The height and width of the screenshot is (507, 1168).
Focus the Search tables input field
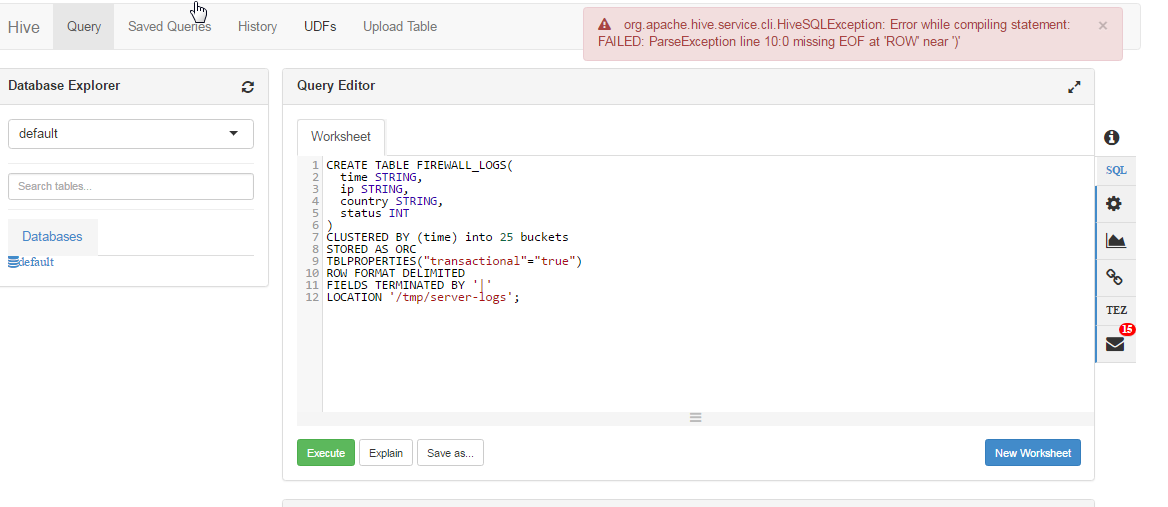click(131, 186)
